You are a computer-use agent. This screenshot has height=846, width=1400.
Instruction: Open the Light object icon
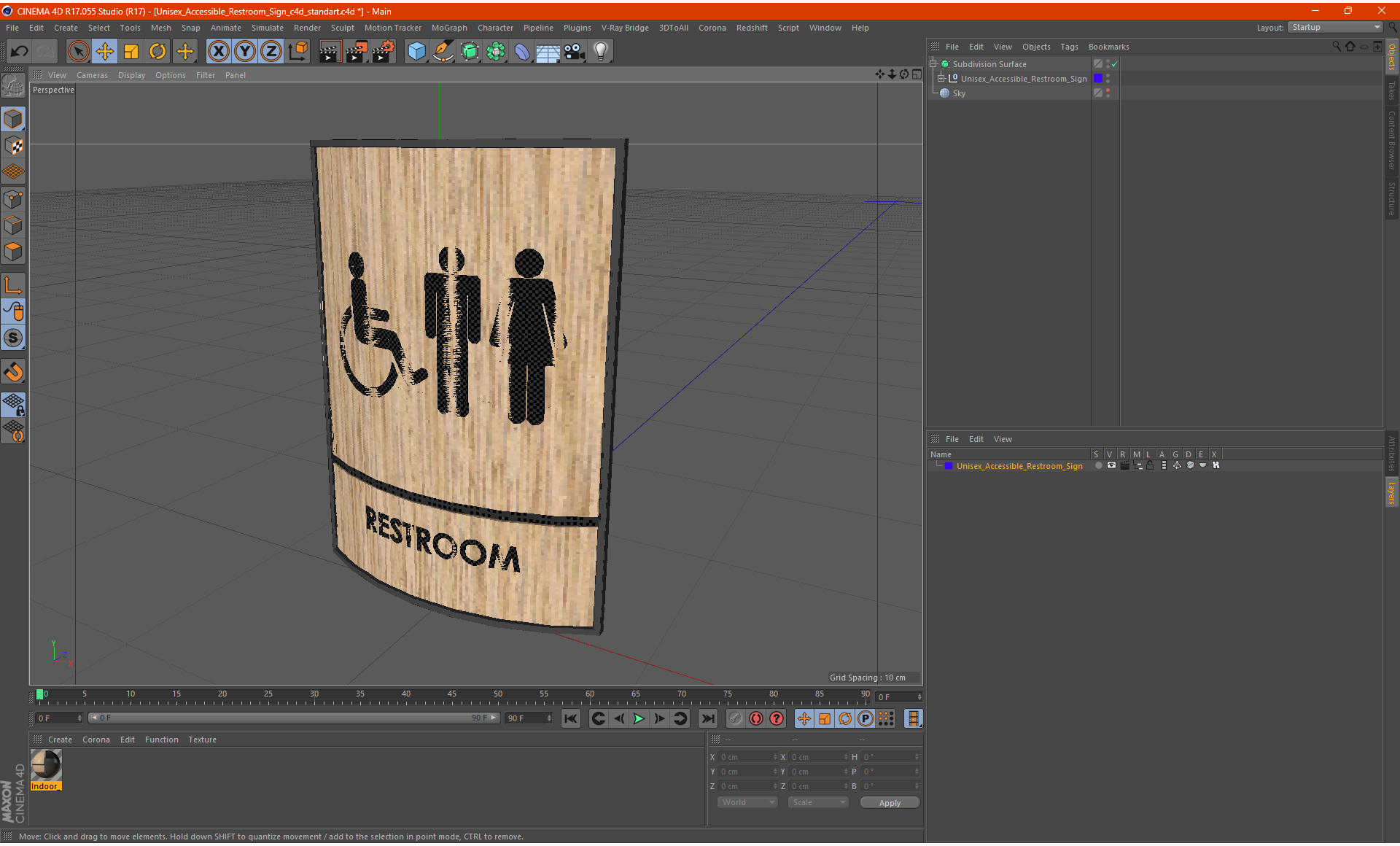pyautogui.click(x=600, y=51)
